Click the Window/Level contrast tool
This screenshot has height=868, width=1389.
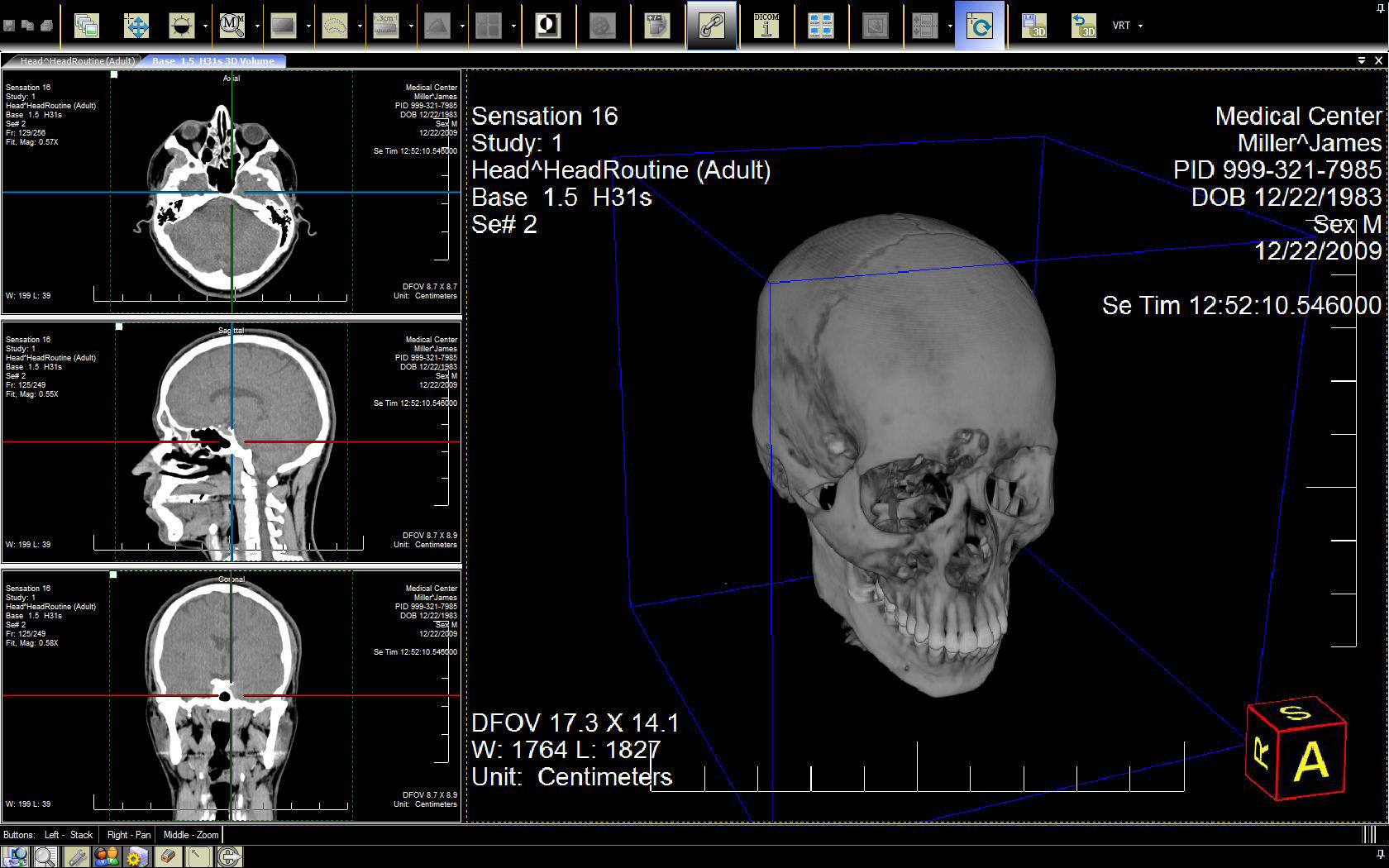coord(181,26)
